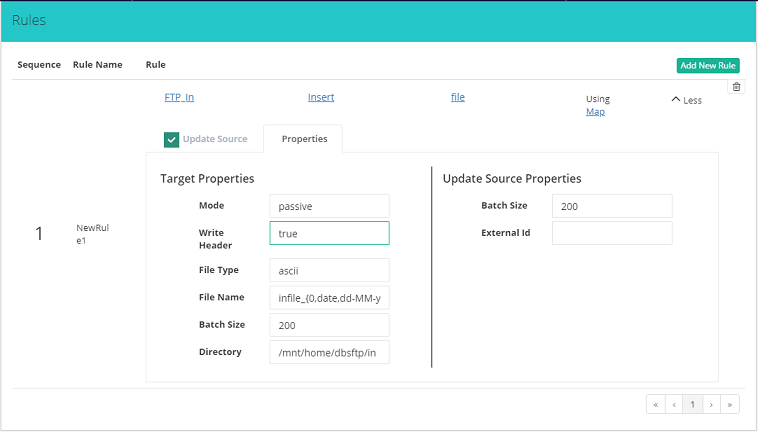Image resolution: width=758 pixels, height=432 pixels.
Task: Switch to the Properties tab
Action: (304, 139)
